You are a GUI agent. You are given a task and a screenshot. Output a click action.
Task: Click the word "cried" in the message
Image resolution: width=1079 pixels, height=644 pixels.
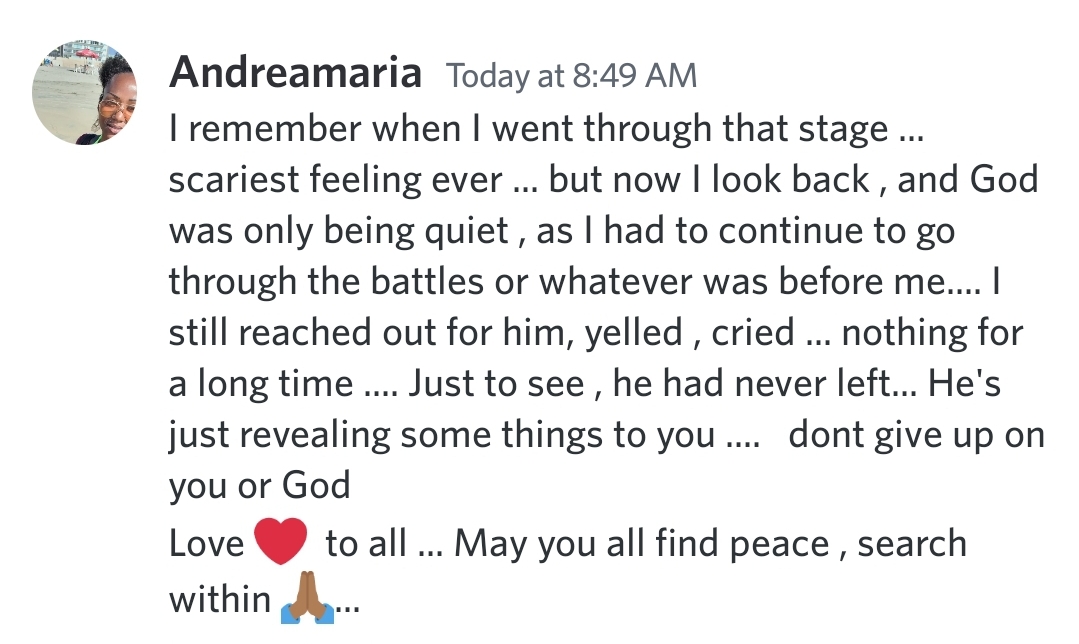(x=753, y=334)
